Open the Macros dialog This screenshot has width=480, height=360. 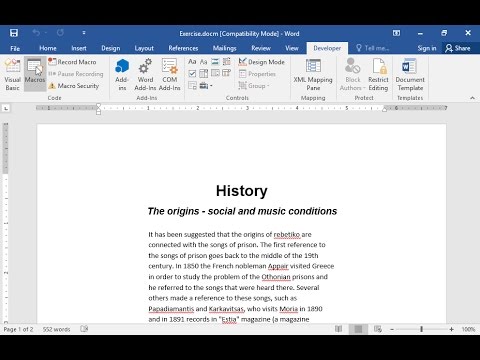coord(35,75)
